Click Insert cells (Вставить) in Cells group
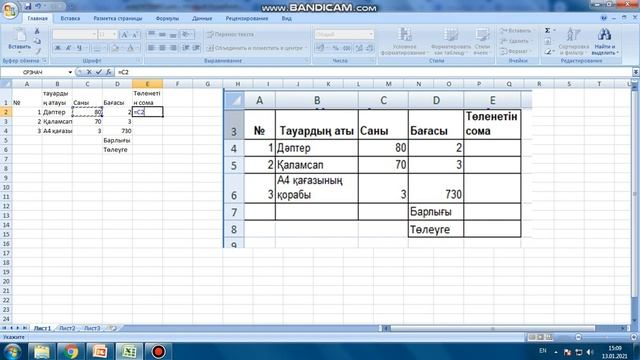The width and height of the screenshot is (640, 360). 516,31
